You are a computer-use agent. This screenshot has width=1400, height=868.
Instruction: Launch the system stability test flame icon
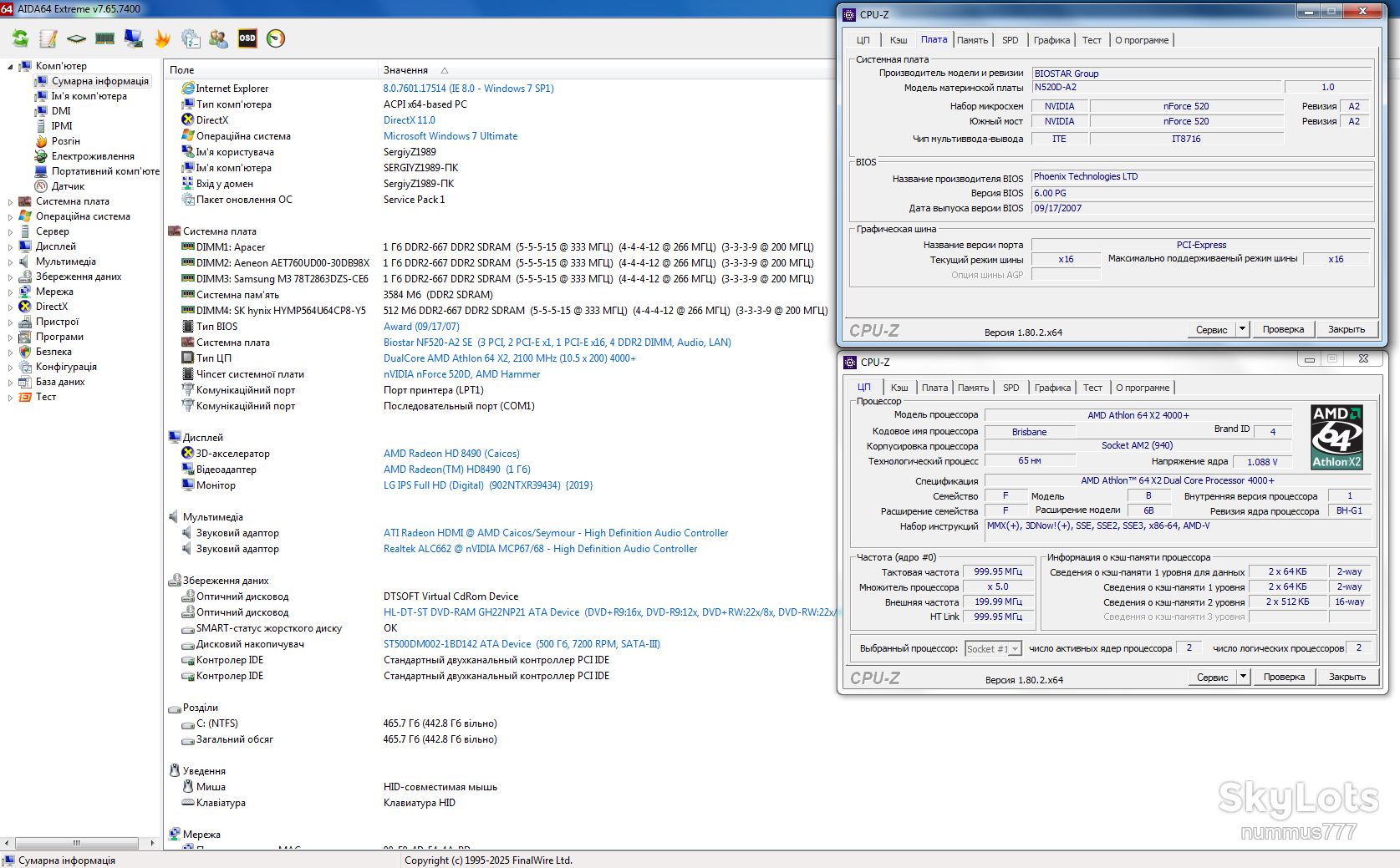(162, 38)
